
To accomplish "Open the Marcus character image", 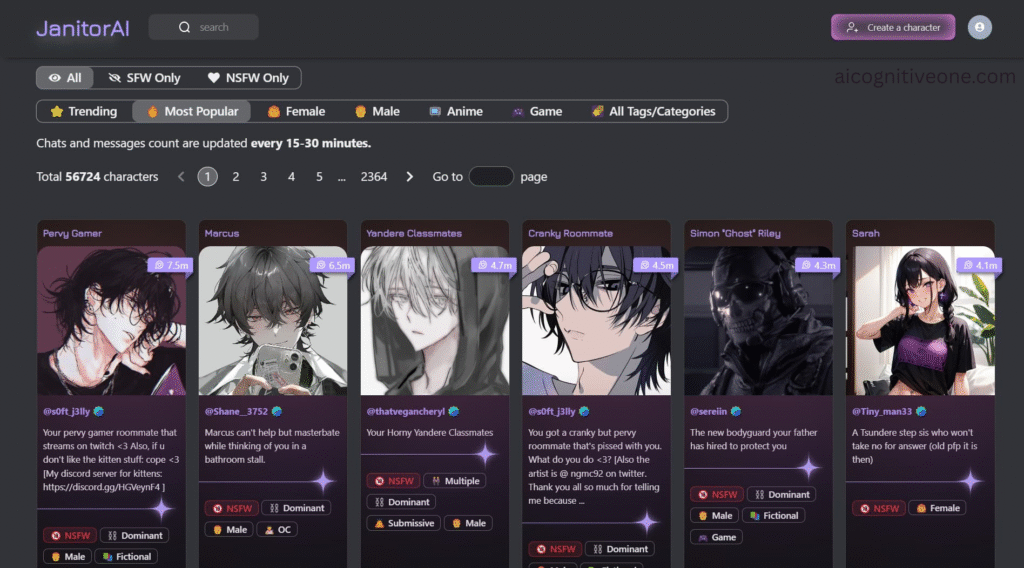I will (x=273, y=321).
